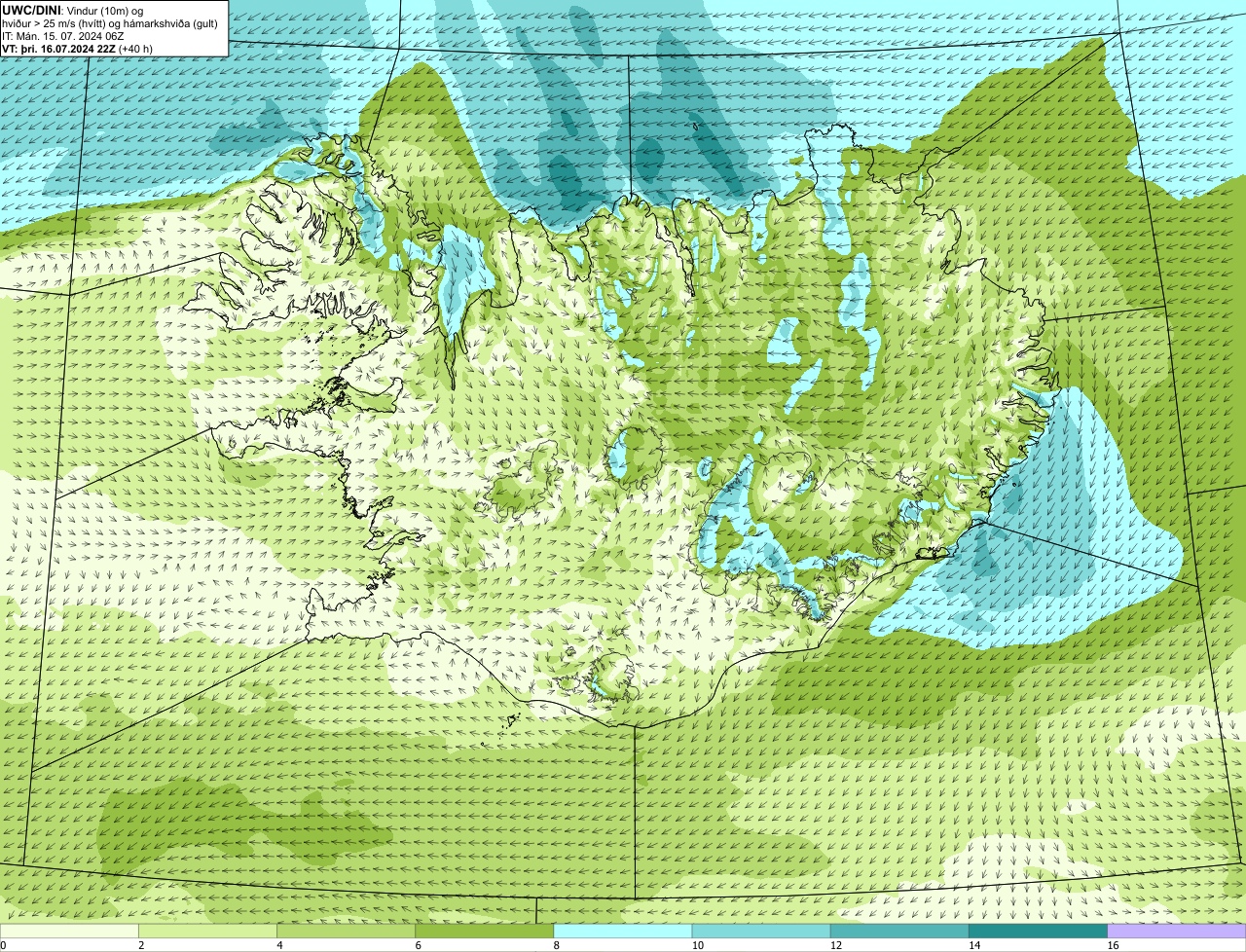Click the line "hviður > 25 m/s (hvítt) og hámarkshviða (gult)"
The image size is (1246, 952).
(110, 22)
